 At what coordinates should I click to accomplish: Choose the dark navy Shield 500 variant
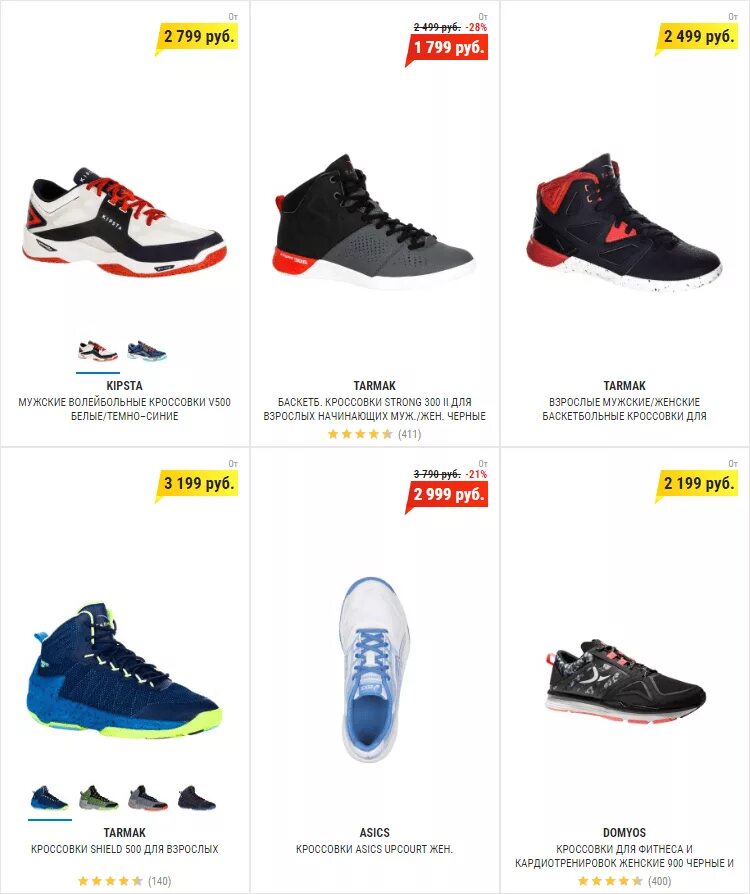197,798
